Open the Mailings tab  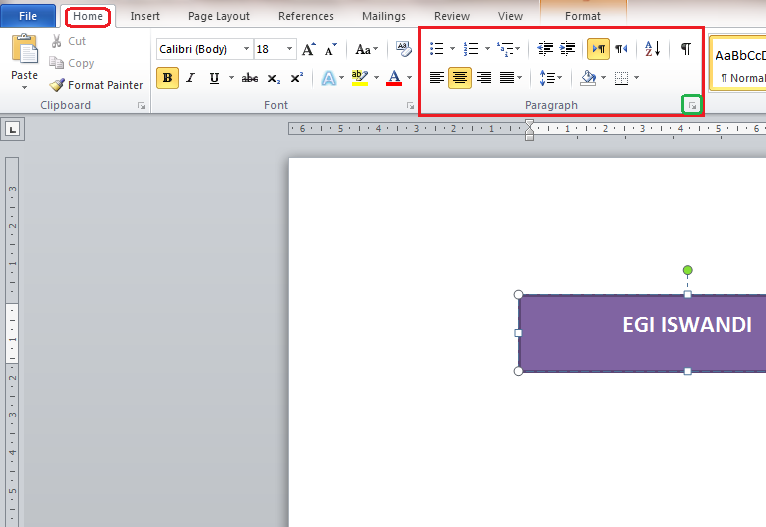[x=384, y=16]
